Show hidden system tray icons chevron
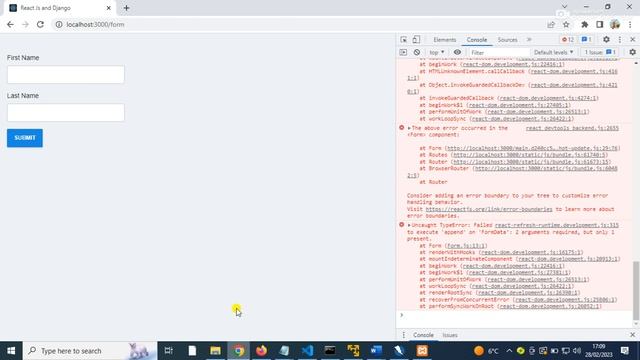Screen dimensions: 640x360 (x=509, y=351)
